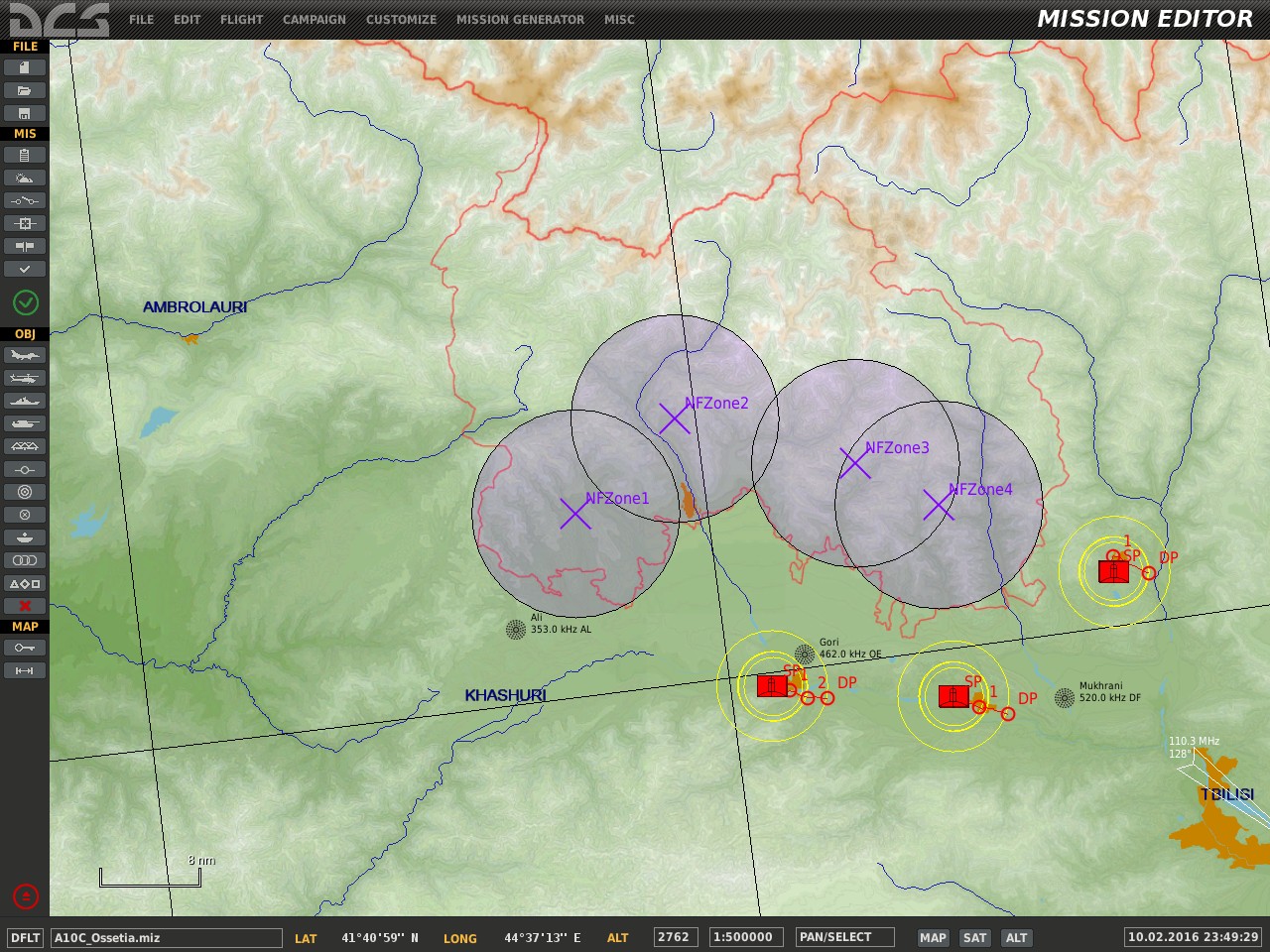Open the Briefing clipboard tool
This screenshot has width=1270, height=952.
(x=25, y=155)
